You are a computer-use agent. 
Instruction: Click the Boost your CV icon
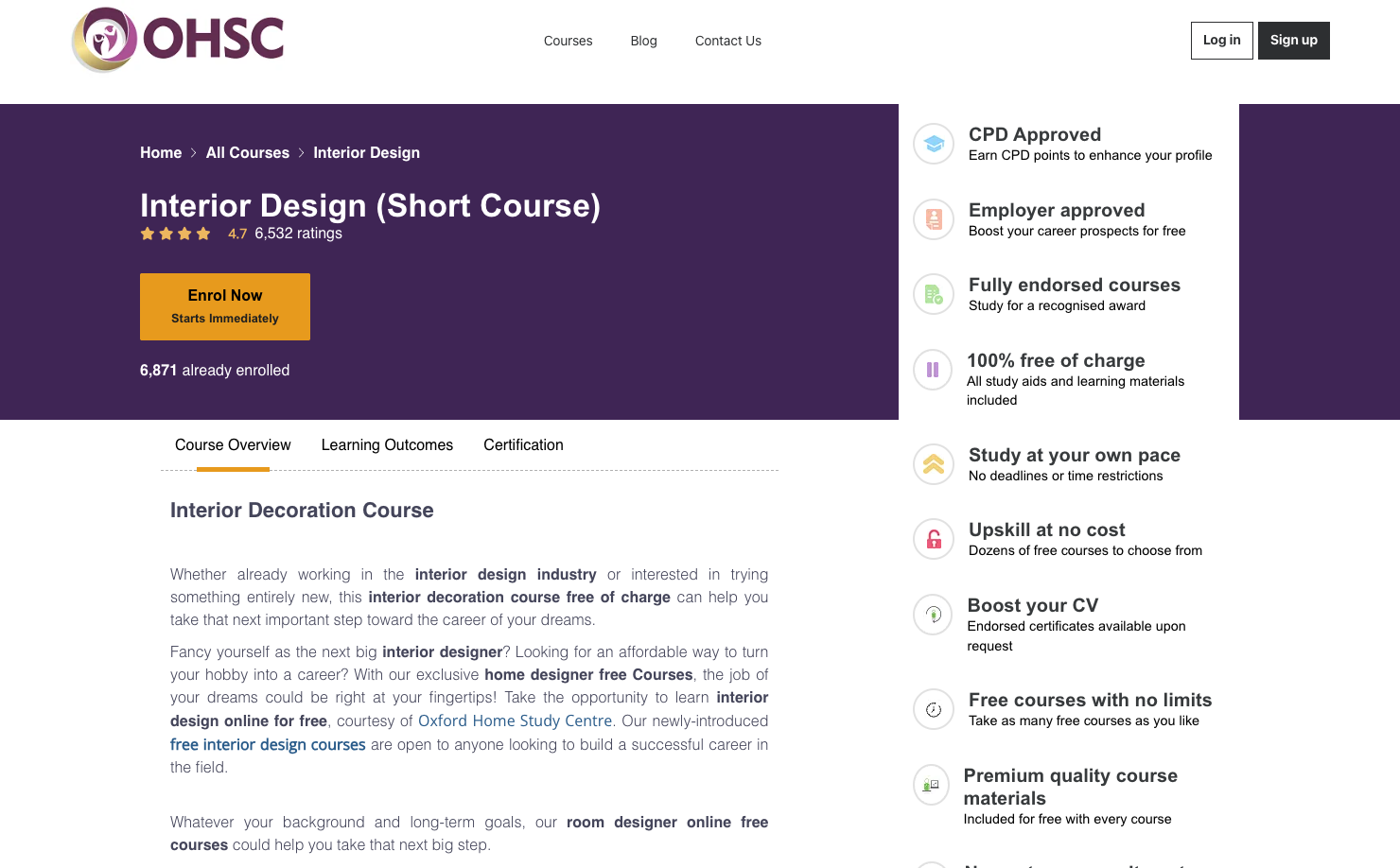[x=933, y=615]
